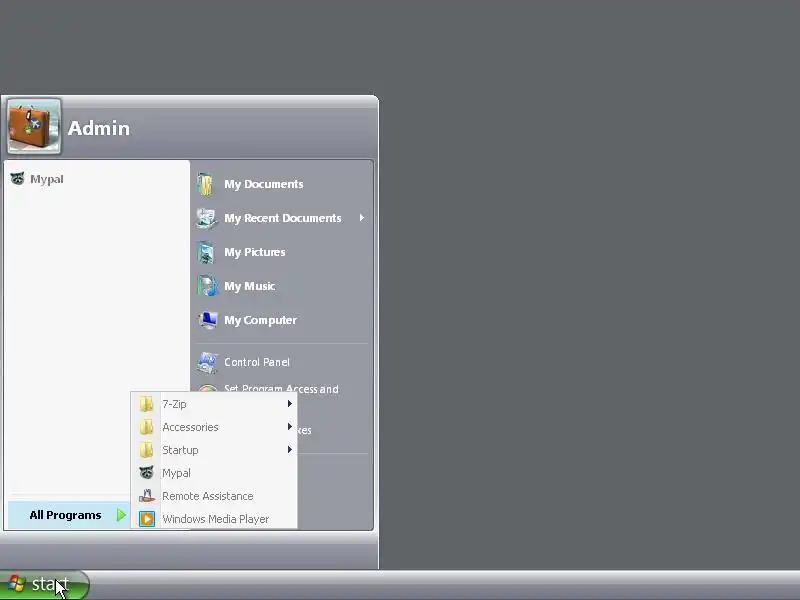This screenshot has height=600, width=800.
Task: Click the My Music icon
Action: tap(206, 286)
